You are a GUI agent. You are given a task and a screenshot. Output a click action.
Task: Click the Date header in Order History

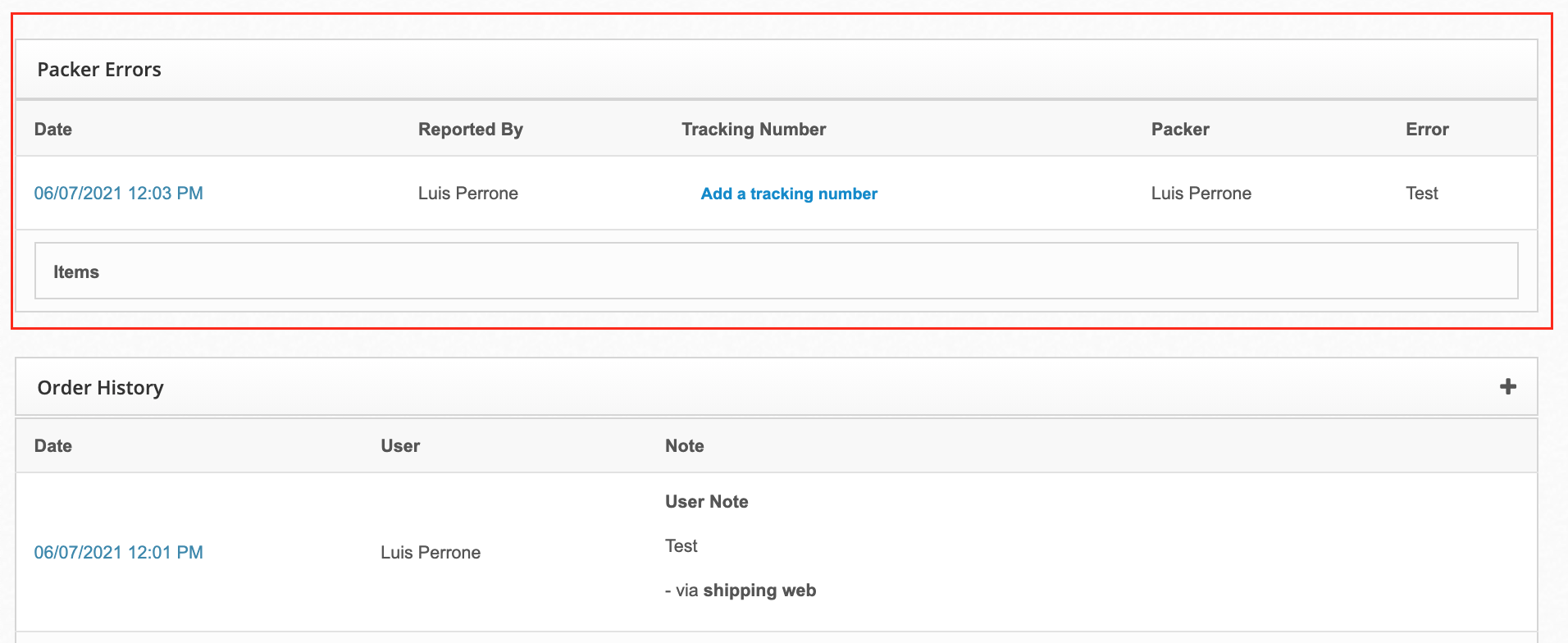point(53,446)
